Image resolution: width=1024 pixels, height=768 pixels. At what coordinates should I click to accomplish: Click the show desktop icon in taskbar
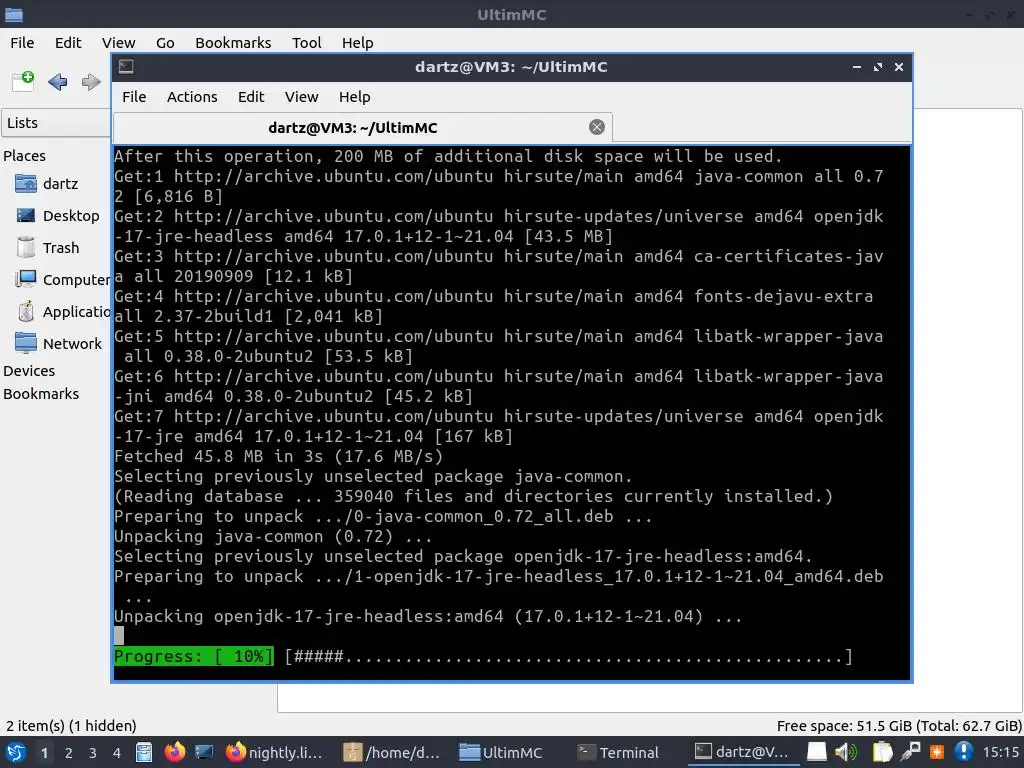coord(204,752)
